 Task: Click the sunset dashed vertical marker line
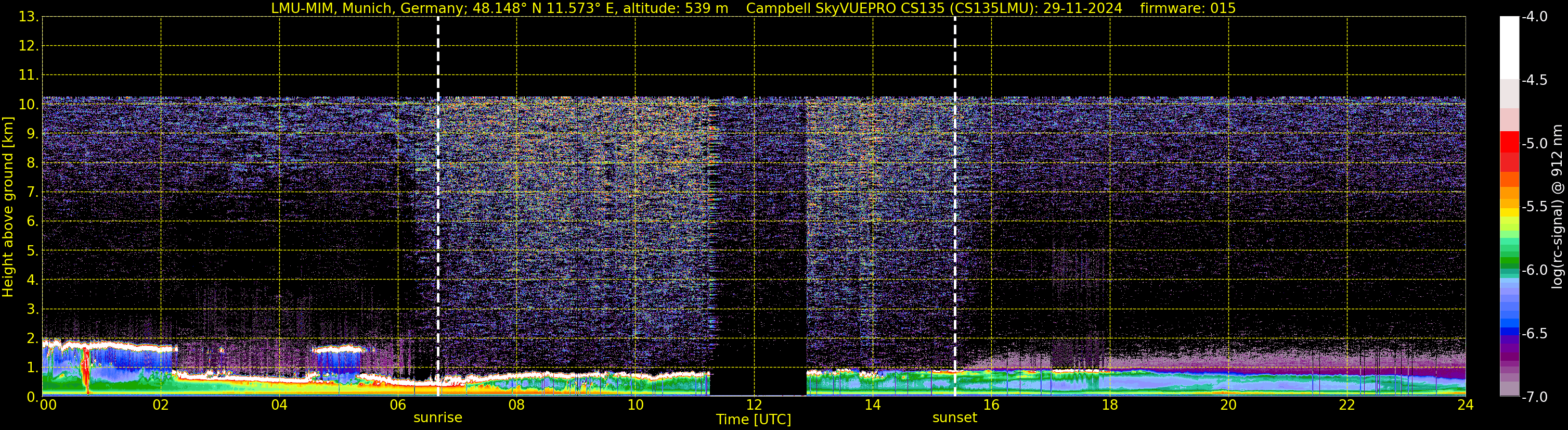(x=954, y=207)
